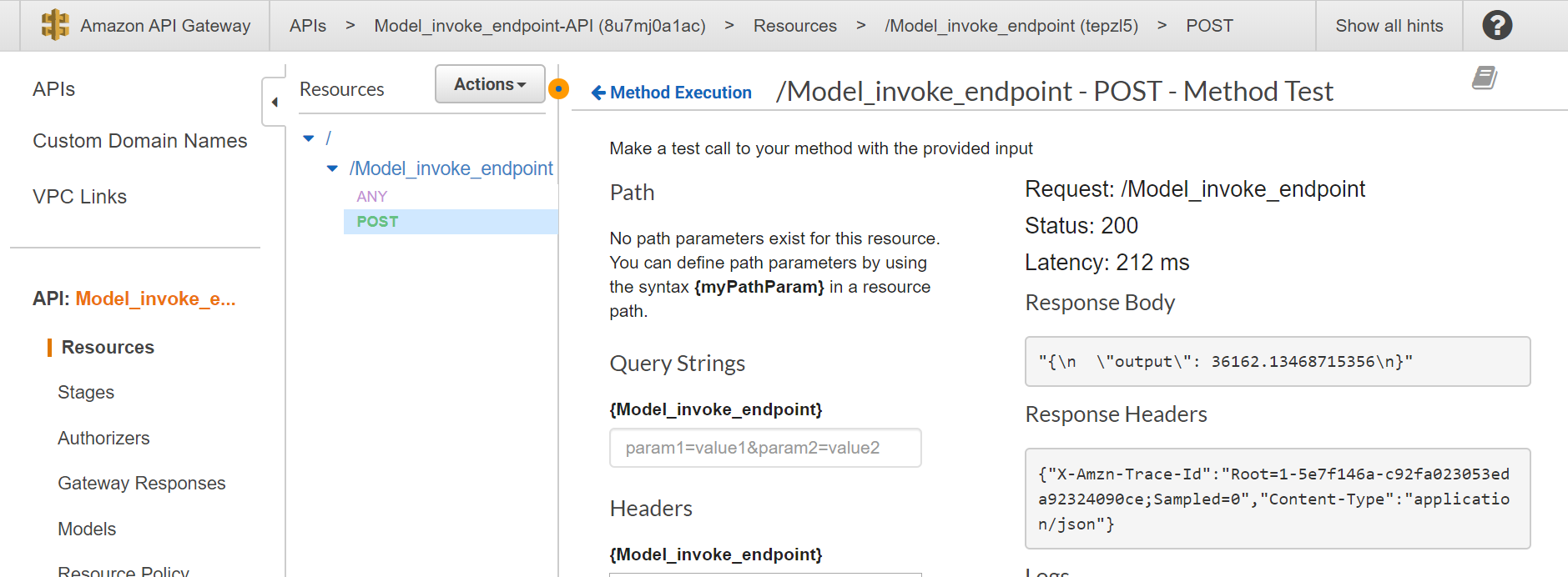Select the POST method in resource tree
1568x577 pixels.
tap(377, 222)
